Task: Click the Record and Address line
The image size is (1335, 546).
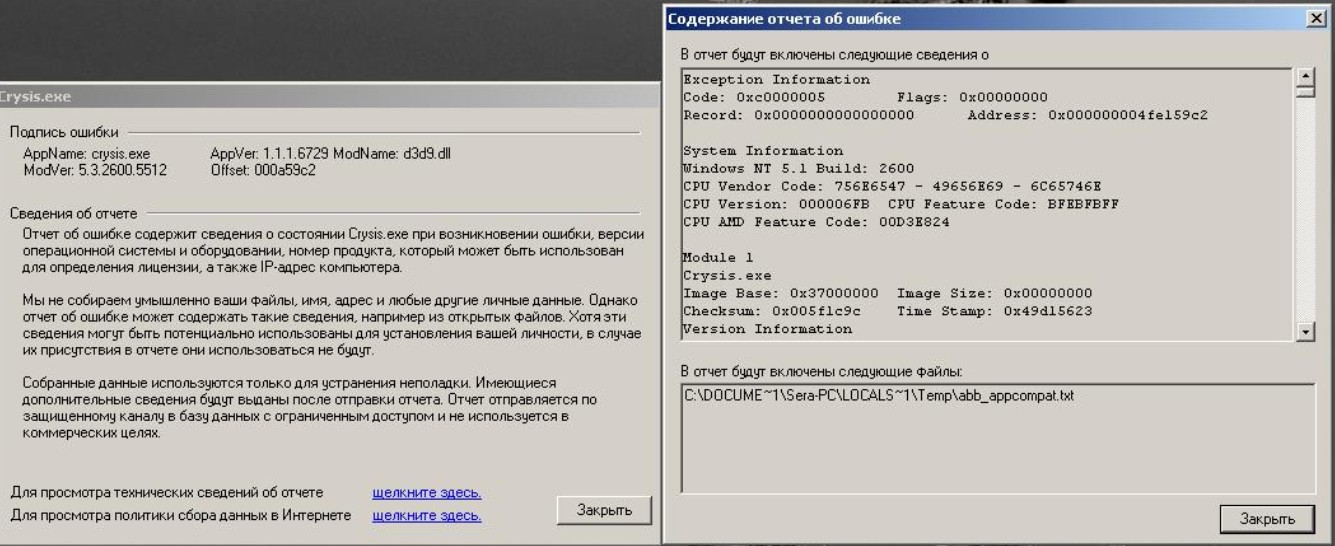Action: coord(945,115)
